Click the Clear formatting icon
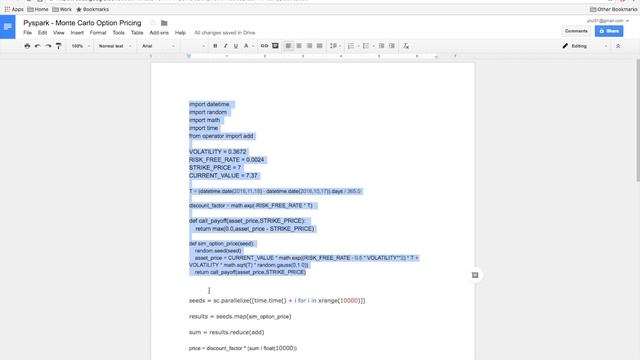The width and height of the screenshot is (640, 360). [406, 46]
